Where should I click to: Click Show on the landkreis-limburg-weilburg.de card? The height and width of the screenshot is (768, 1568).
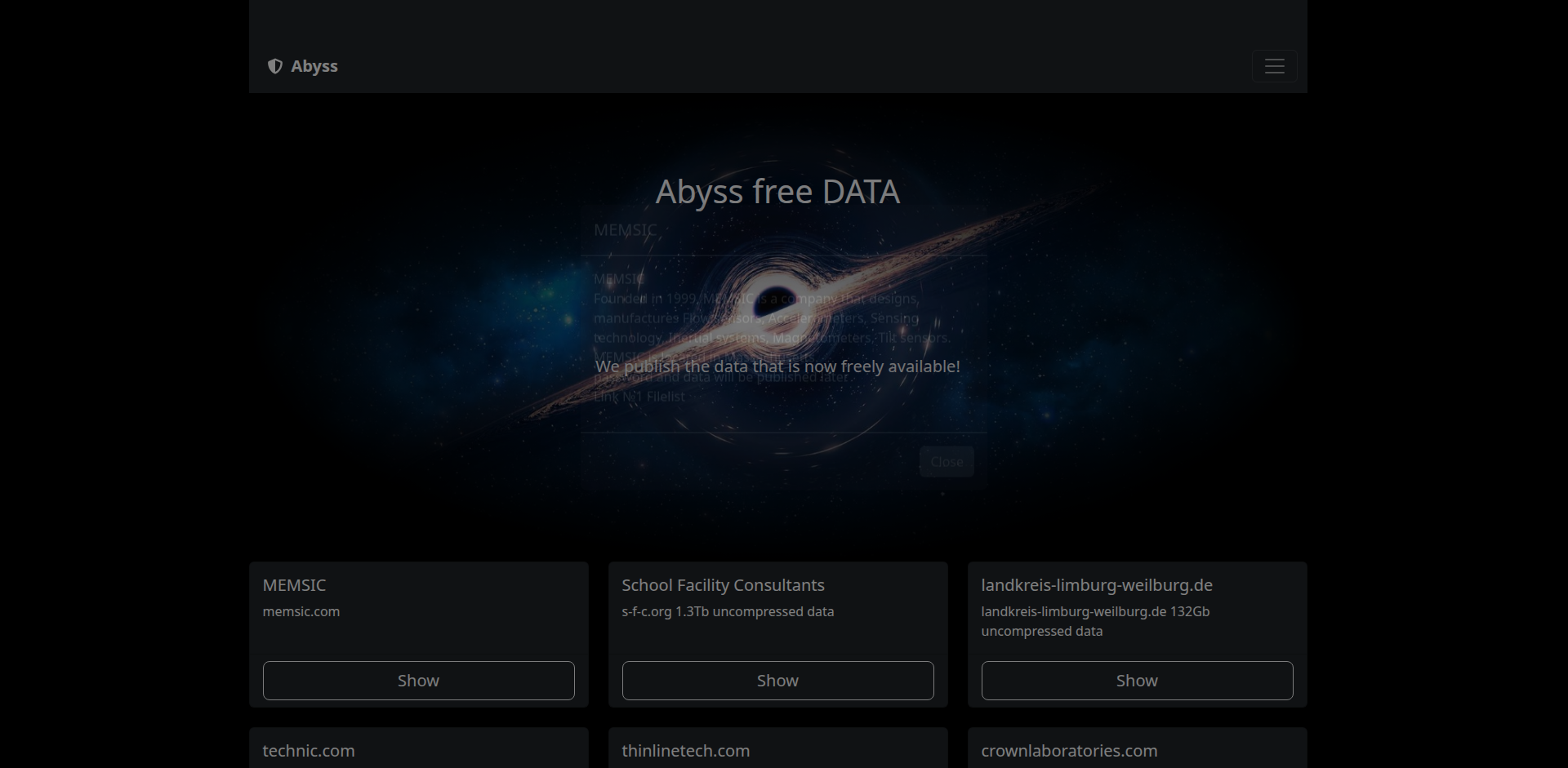tap(1137, 681)
